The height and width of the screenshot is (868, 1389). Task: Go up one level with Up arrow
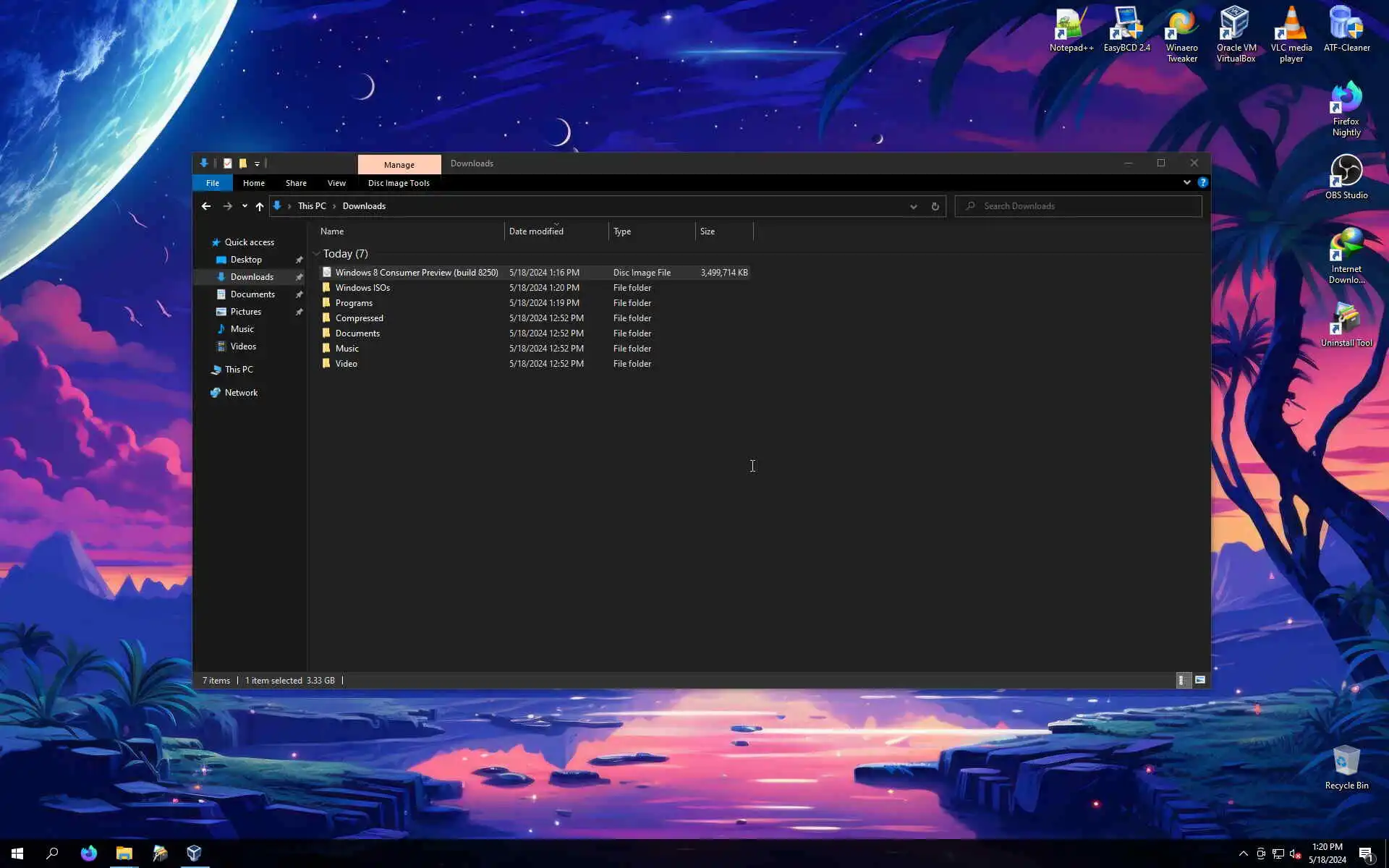[260, 206]
